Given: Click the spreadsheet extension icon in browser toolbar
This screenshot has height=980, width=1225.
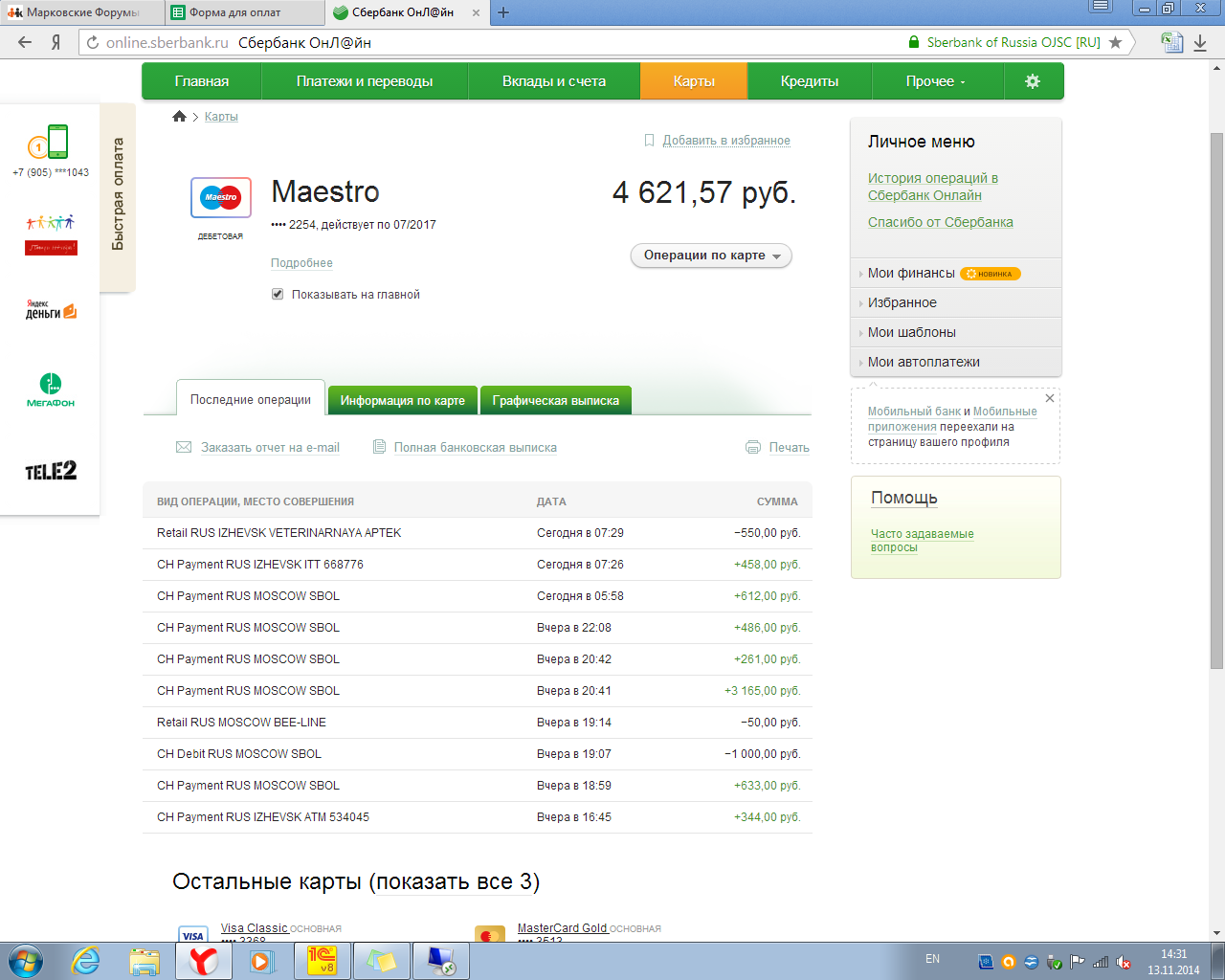Looking at the screenshot, I should pos(1171,41).
